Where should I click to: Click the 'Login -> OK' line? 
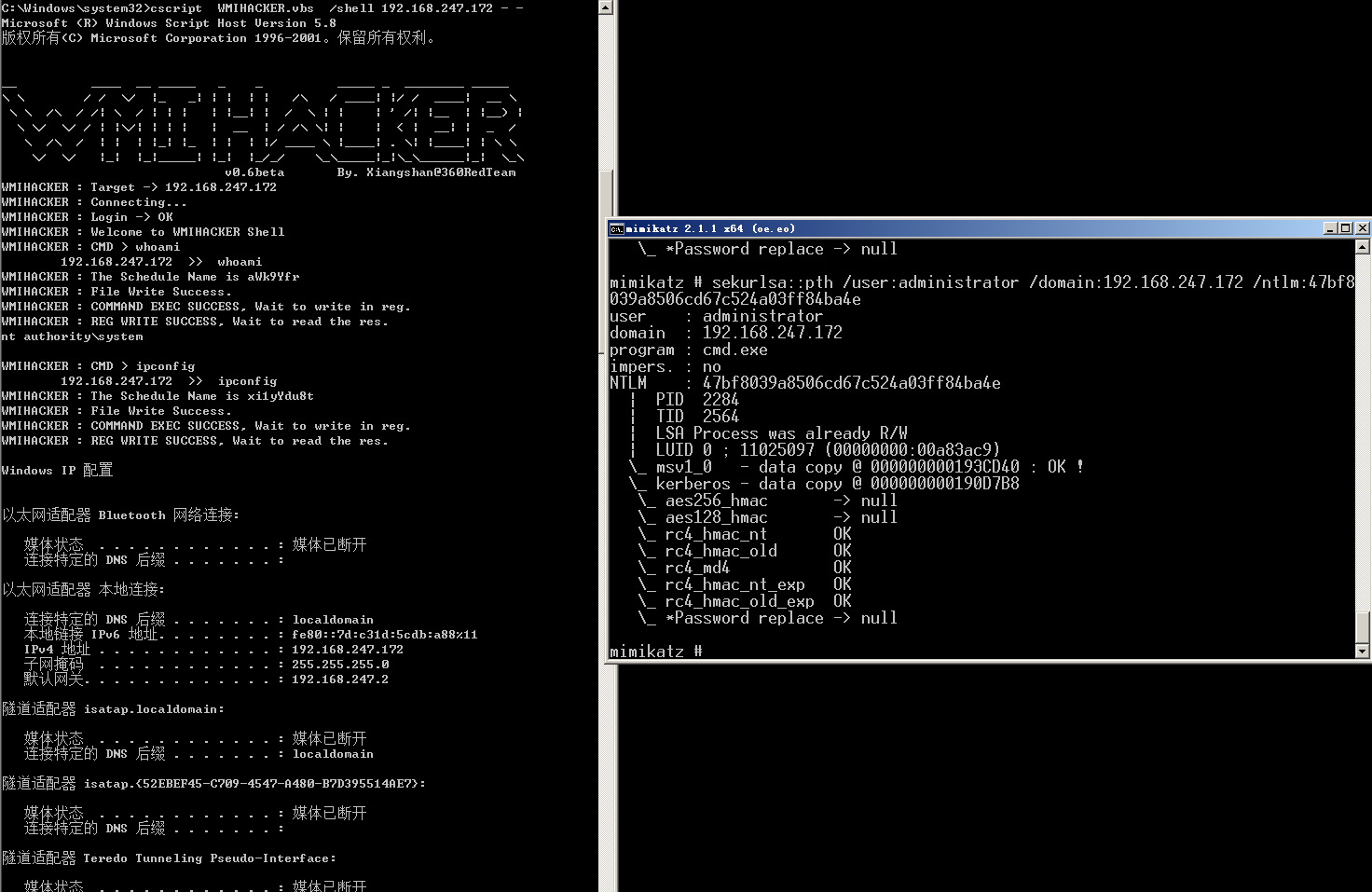pyautogui.click(x=88, y=216)
